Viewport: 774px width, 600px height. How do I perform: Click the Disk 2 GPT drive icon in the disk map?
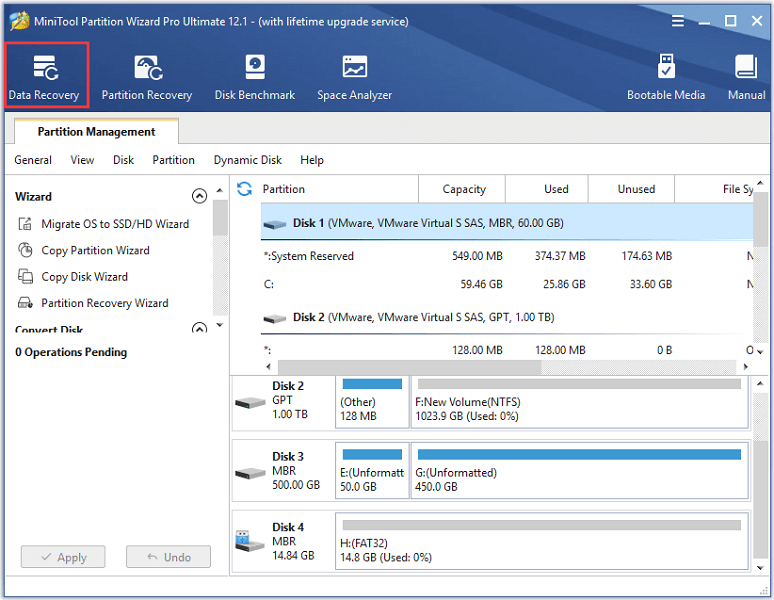(250, 402)
